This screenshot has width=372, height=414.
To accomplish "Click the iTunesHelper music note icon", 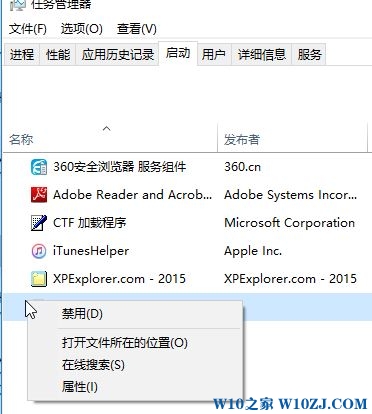I will [39, 251].
